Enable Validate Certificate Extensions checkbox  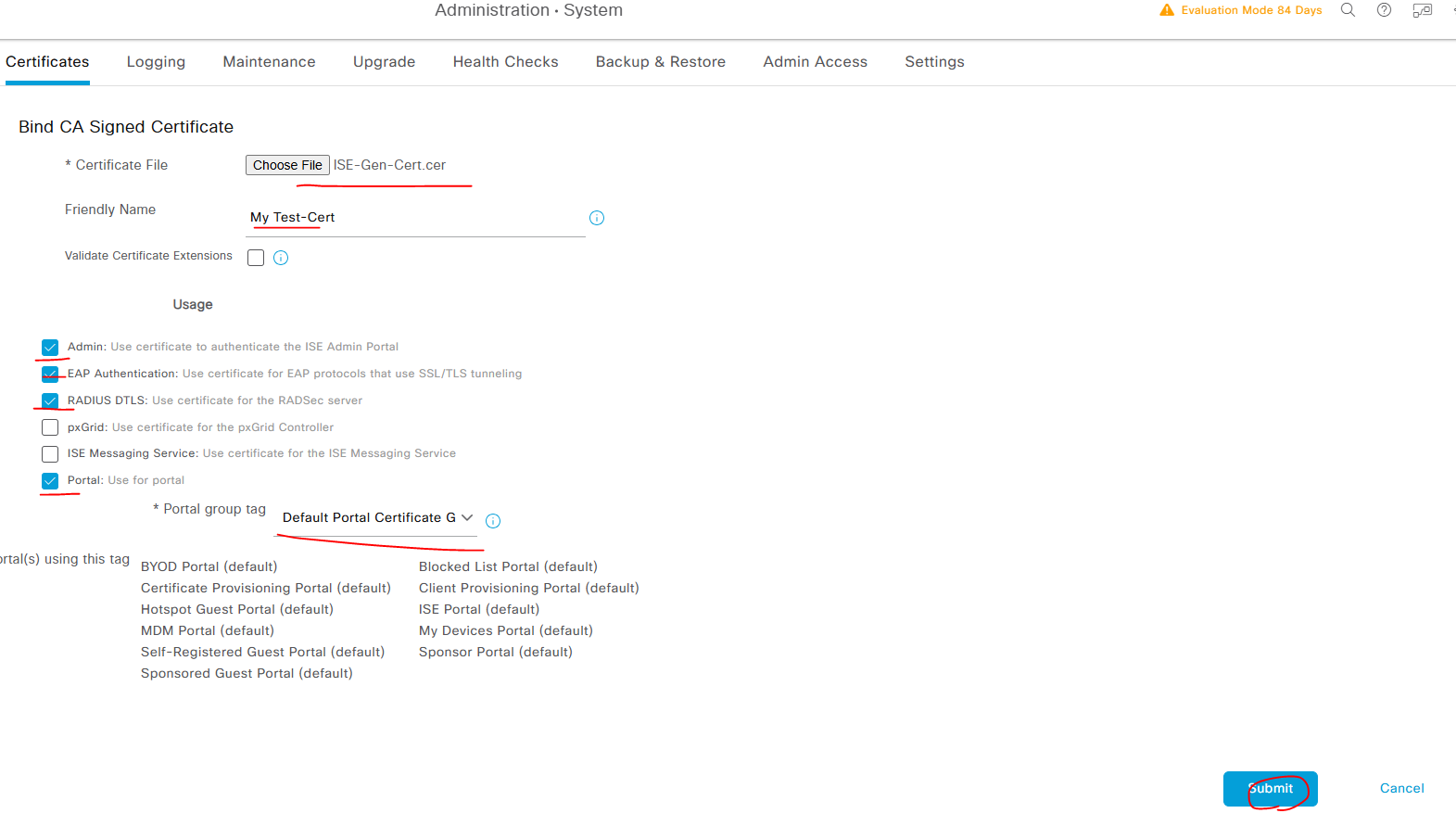(x=256, y=258)
